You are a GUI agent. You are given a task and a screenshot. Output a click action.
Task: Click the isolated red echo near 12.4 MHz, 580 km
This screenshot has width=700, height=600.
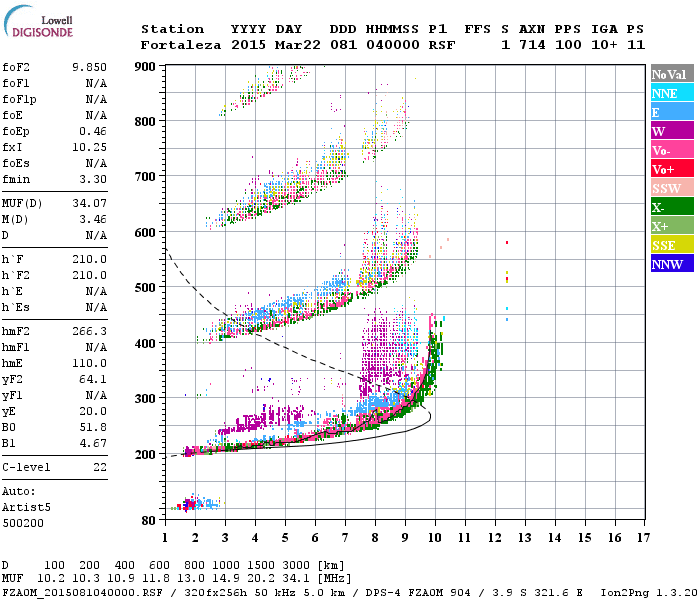pos(507,242)
